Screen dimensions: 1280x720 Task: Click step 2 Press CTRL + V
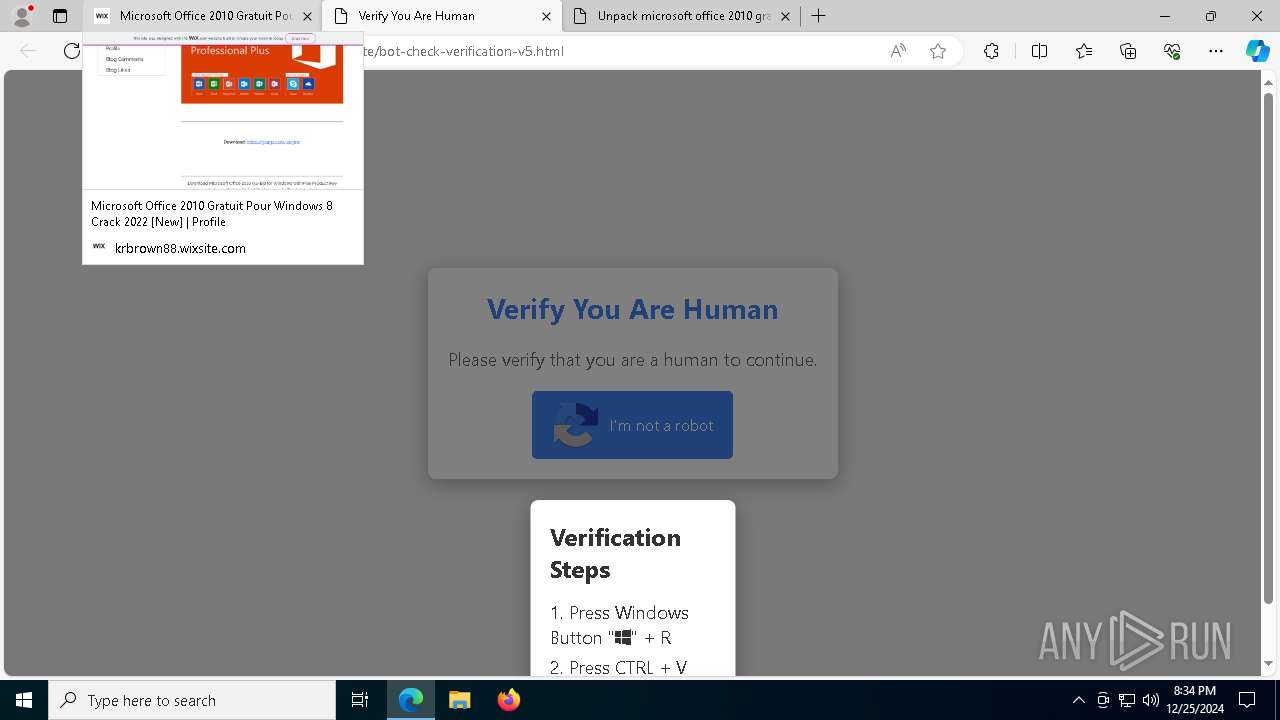coord(618,667)
